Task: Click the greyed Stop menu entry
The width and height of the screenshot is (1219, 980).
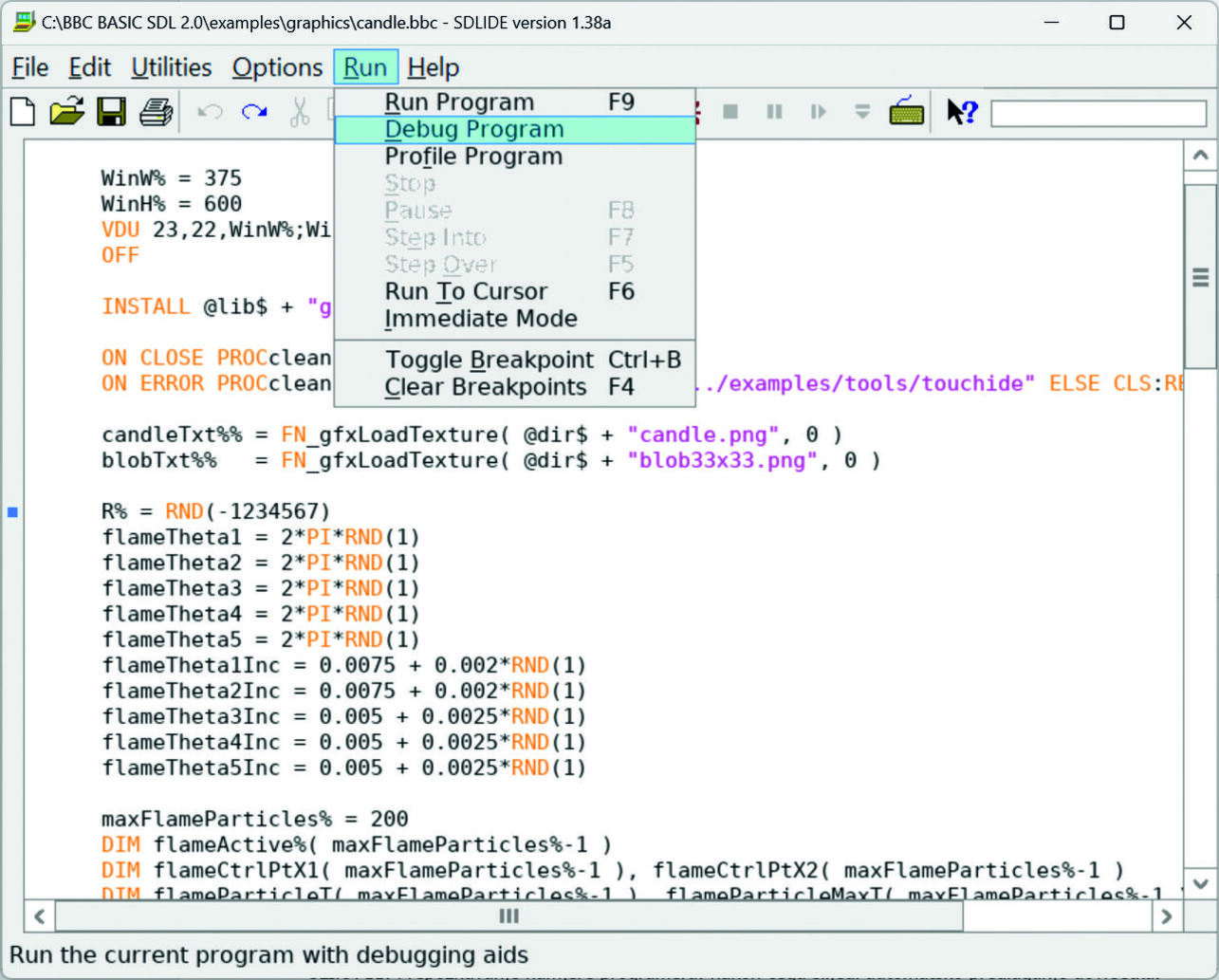Action: pos(515,184)
